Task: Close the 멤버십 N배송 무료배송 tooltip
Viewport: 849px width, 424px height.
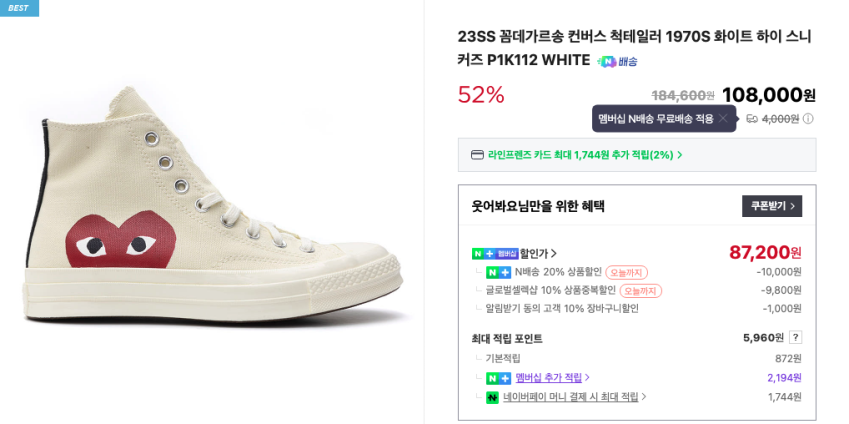Action: point(723,118)
